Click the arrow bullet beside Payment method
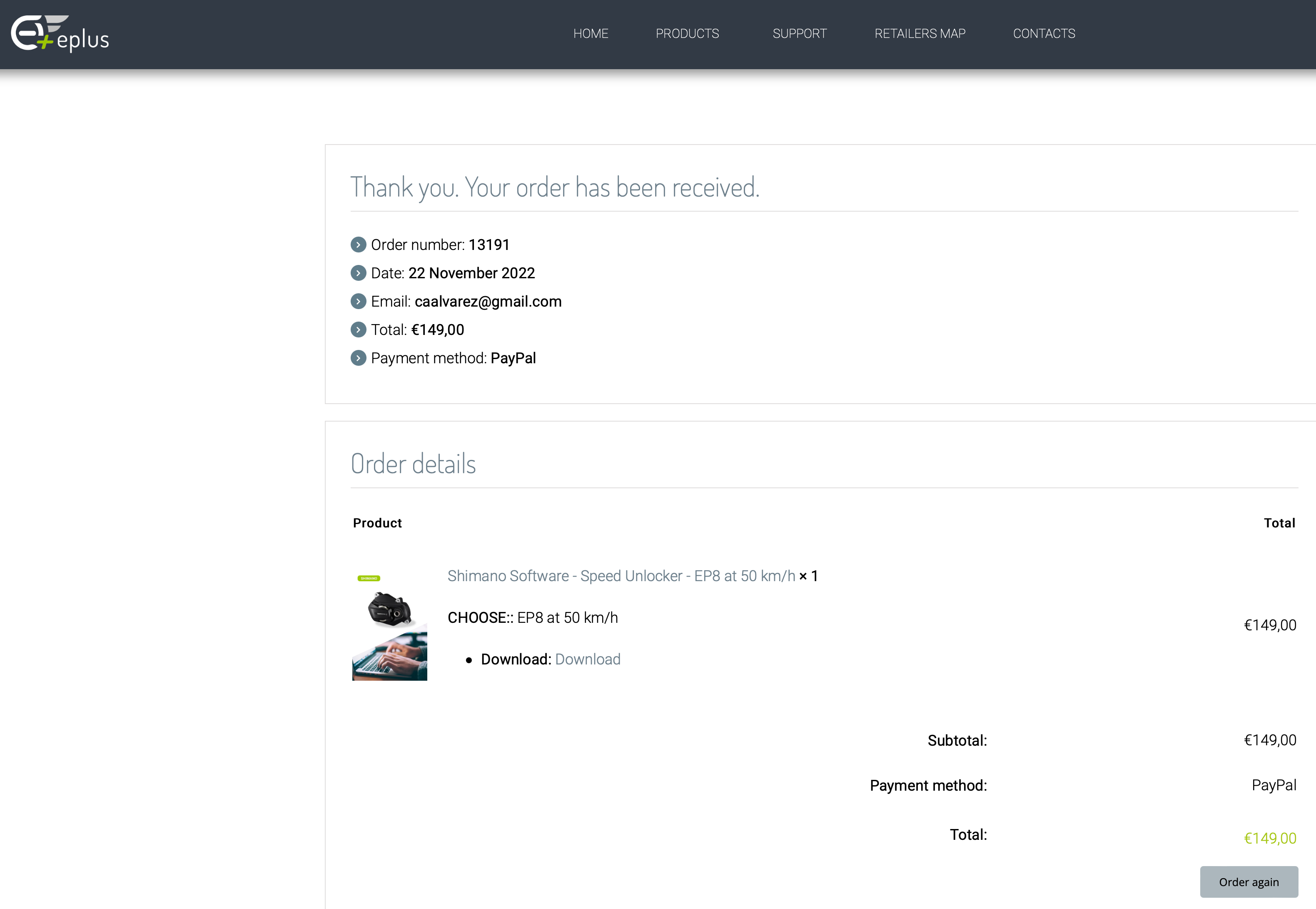Viewport: 1316px width, 909px height. click(x=358, y=358)
